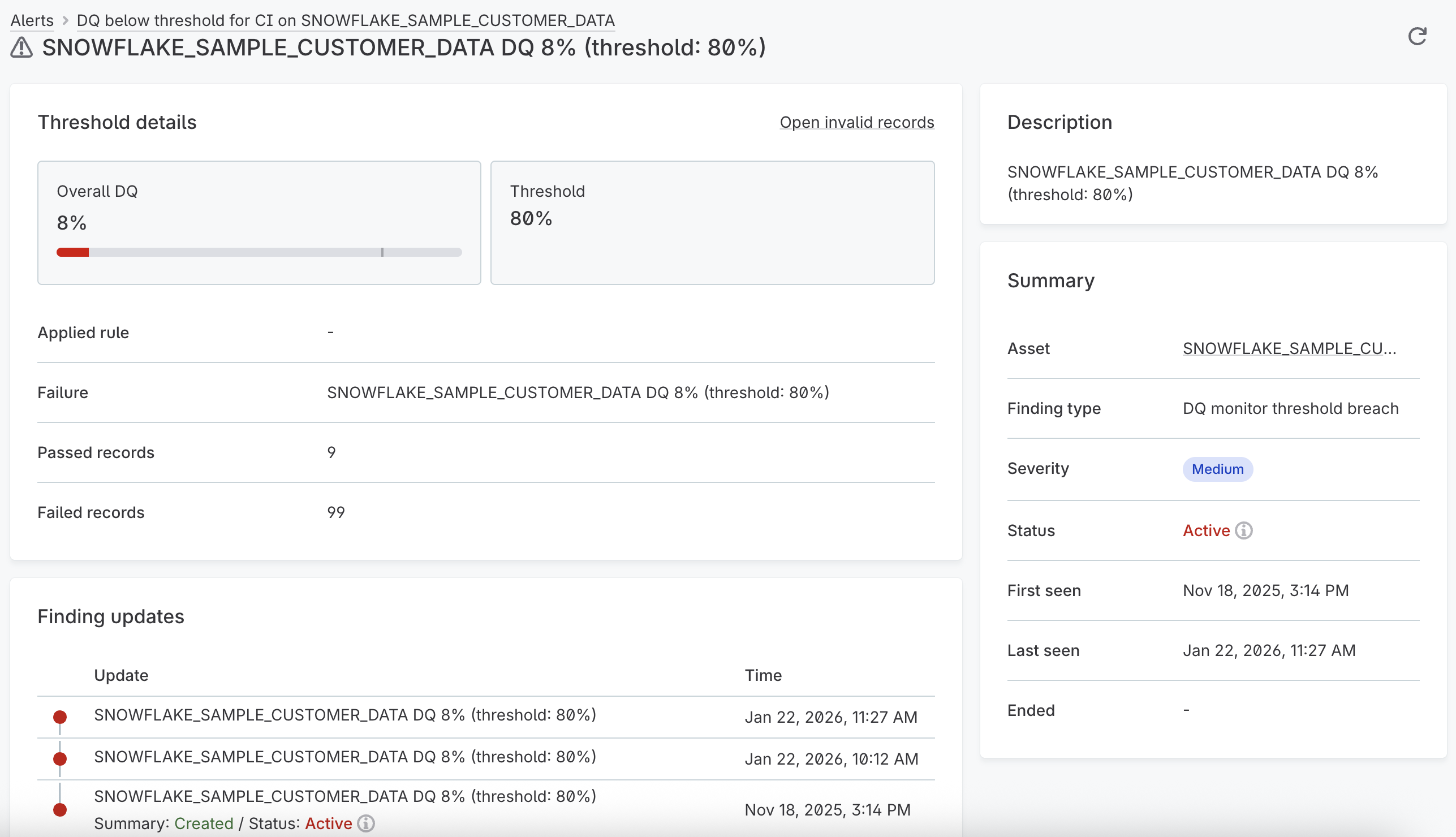1456x837 pixels.
Task: Click the info icon next to Active status
Action: coord(1243,530)
